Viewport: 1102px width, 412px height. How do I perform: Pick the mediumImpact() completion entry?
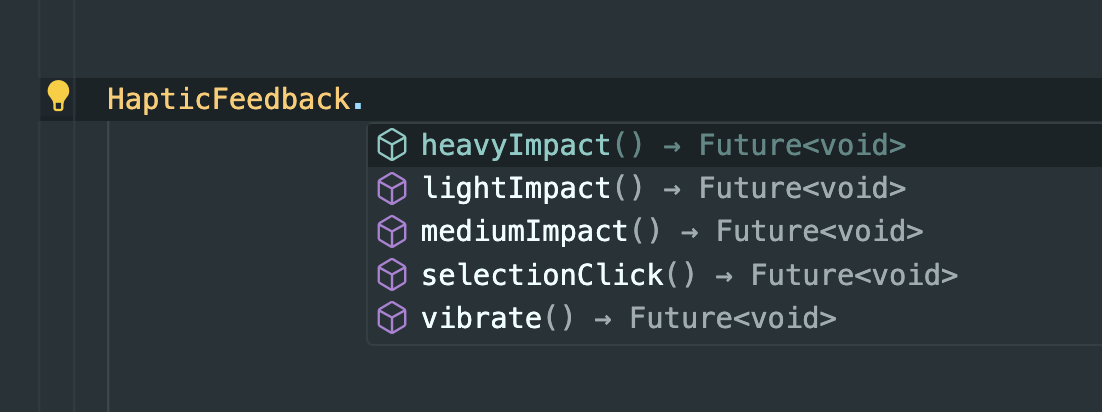[734, 232]
